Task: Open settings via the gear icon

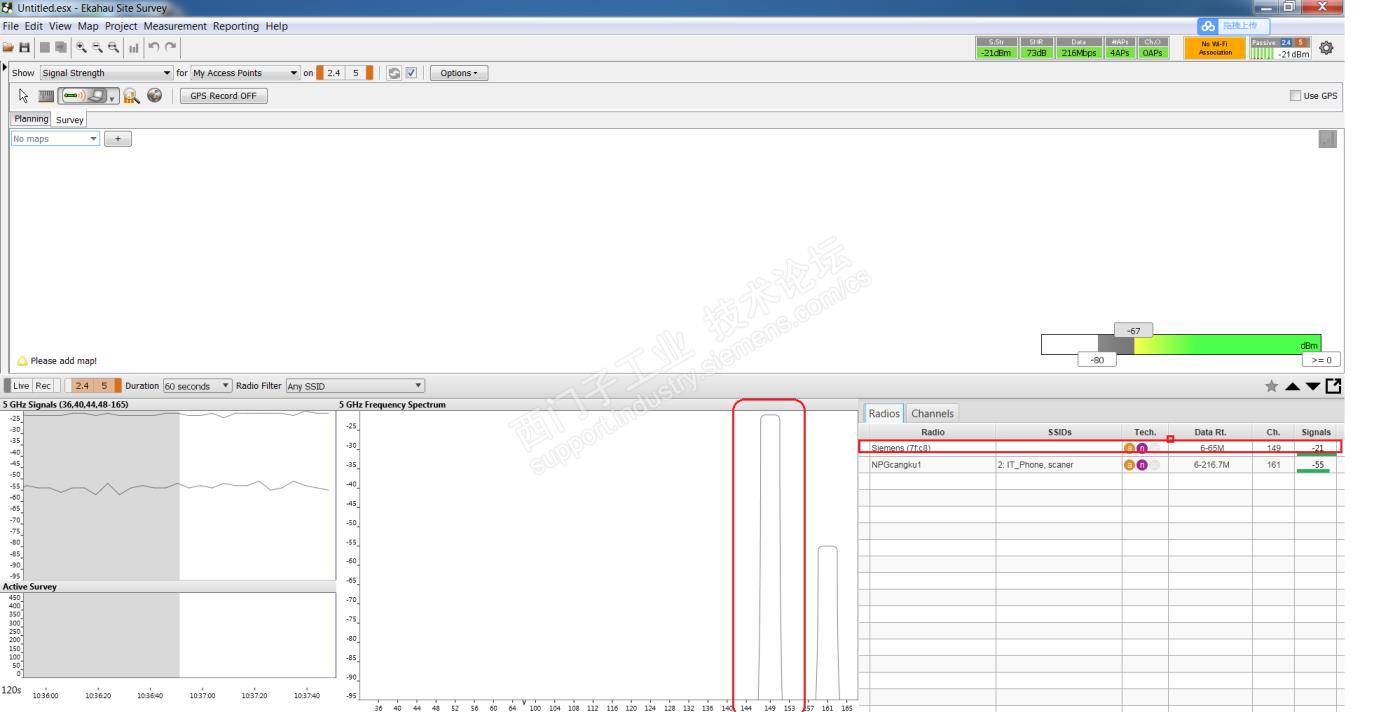Action: [1327, 47]
